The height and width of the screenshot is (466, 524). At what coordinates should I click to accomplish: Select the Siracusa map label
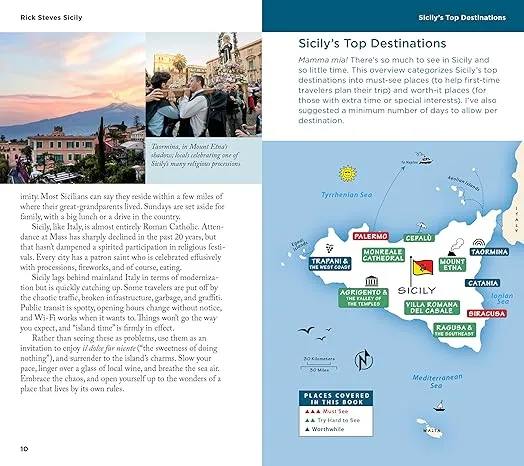(487, 314)
